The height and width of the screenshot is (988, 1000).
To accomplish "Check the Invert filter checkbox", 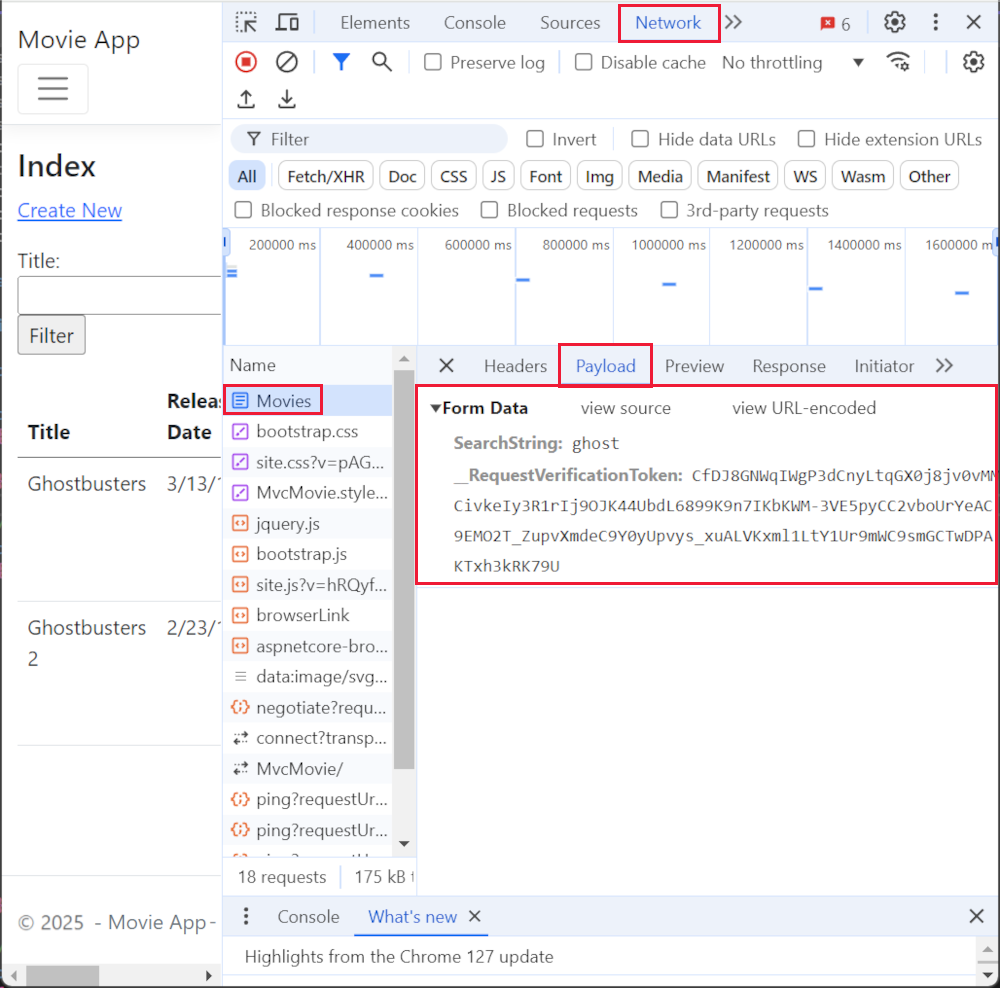I will pyautogui.click(x=535, y=139).
